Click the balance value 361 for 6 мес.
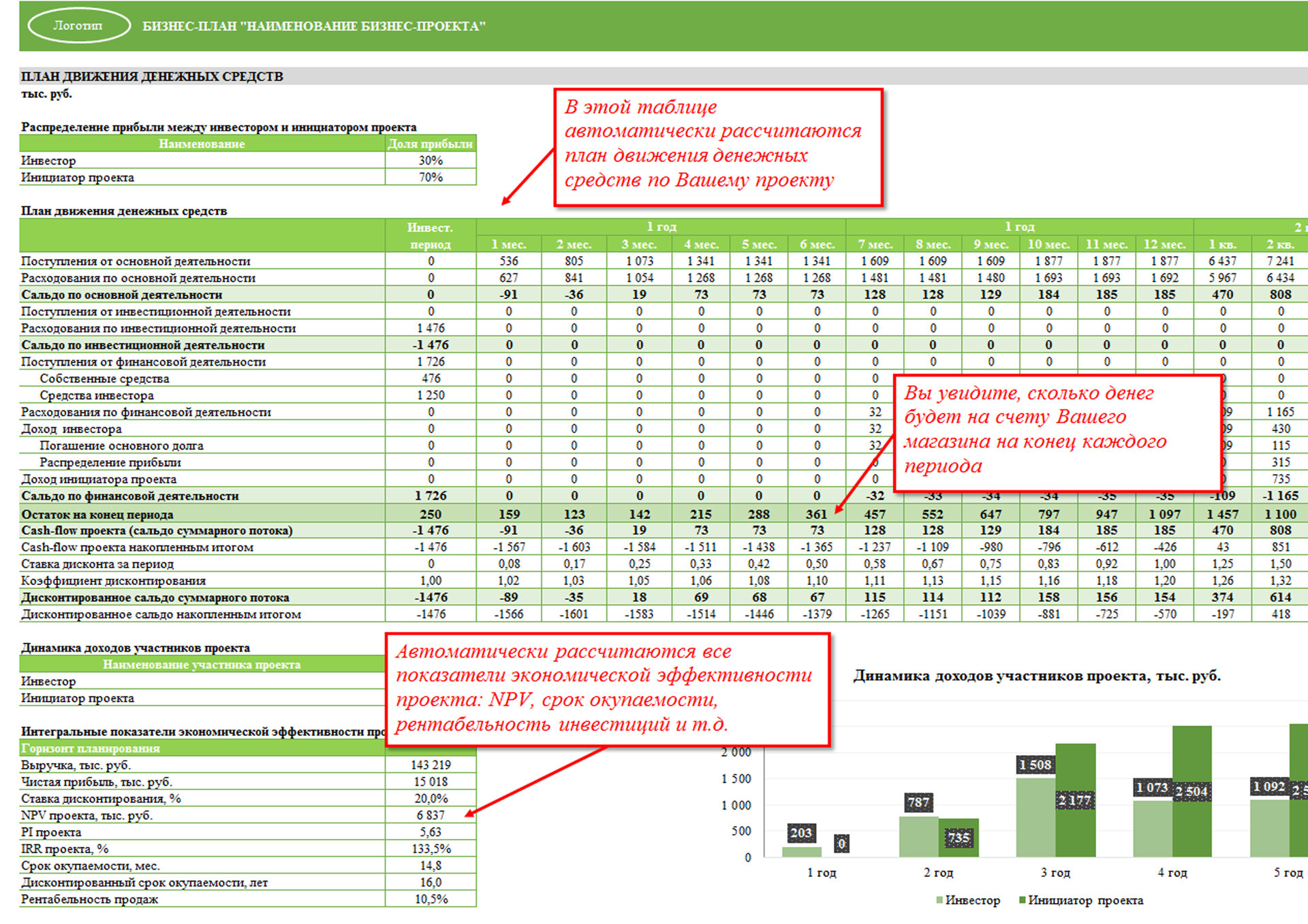 pyautogui.click(x=817, y=514)
